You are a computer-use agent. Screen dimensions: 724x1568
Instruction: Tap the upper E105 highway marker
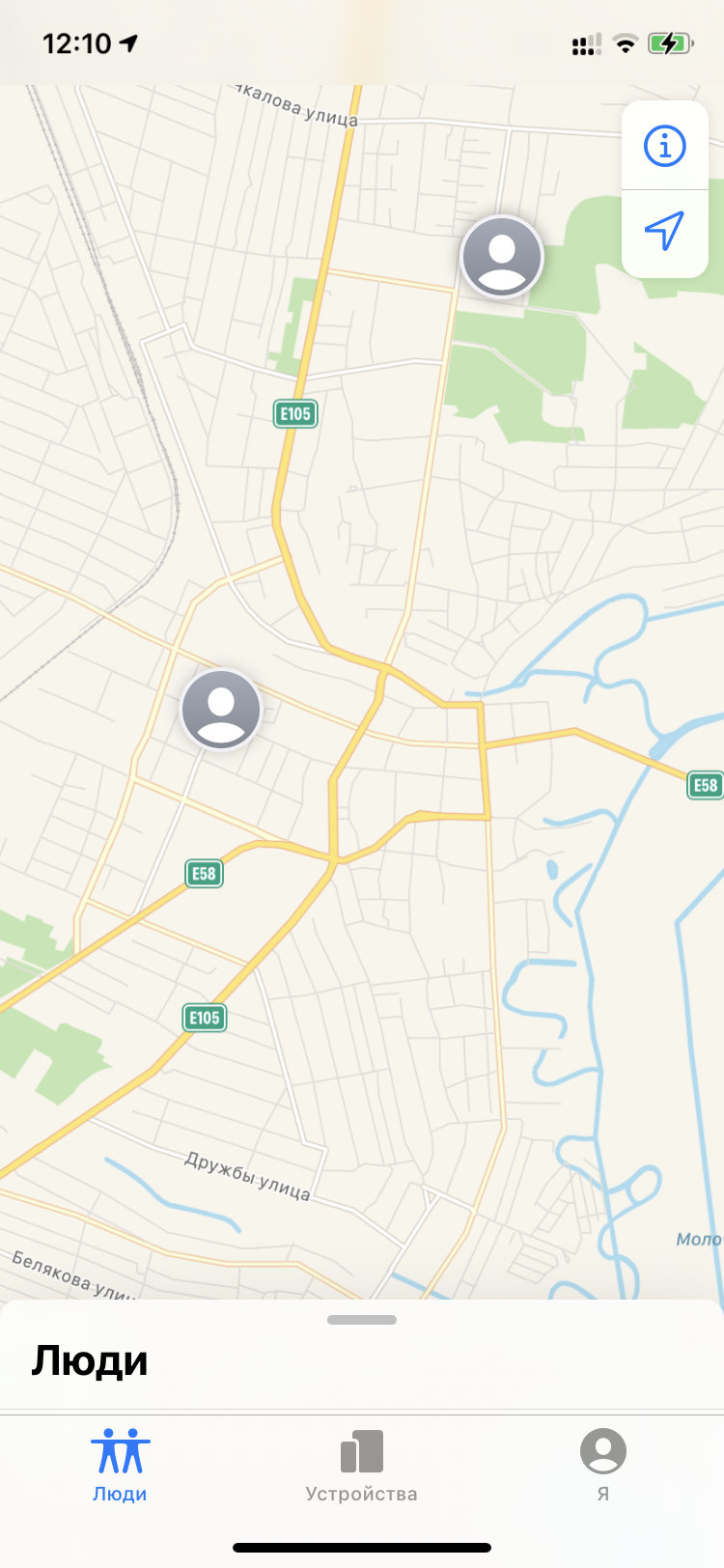(295, 414)
